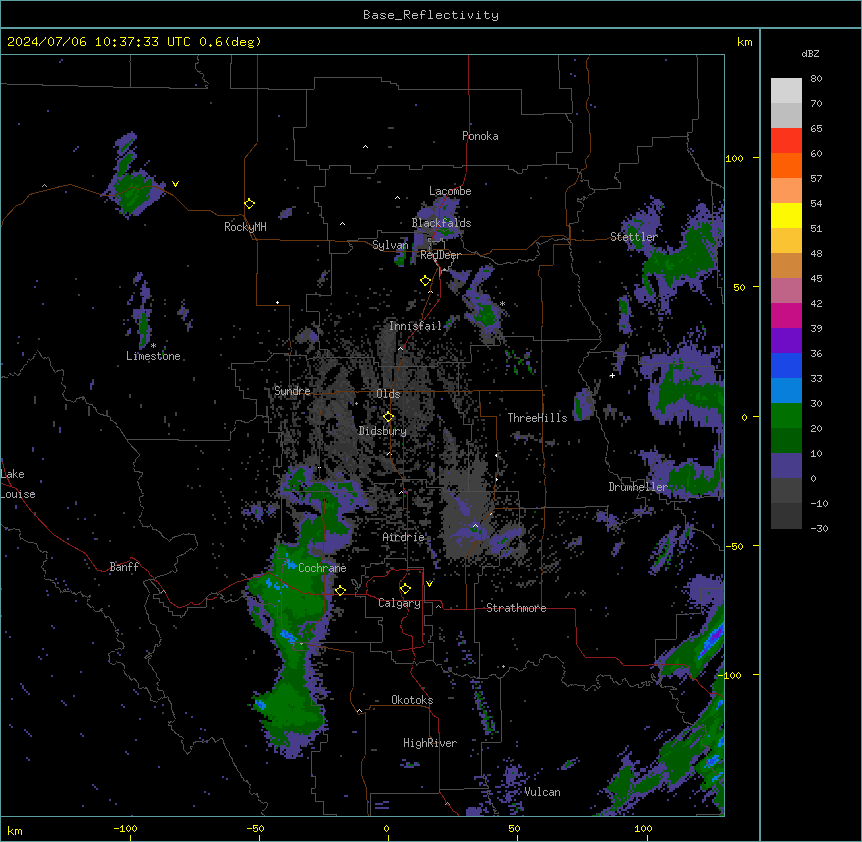The image size is (862, 842).
Task: Click the yellow diamond marker near RockyMH
Action: tap(249, 204)
